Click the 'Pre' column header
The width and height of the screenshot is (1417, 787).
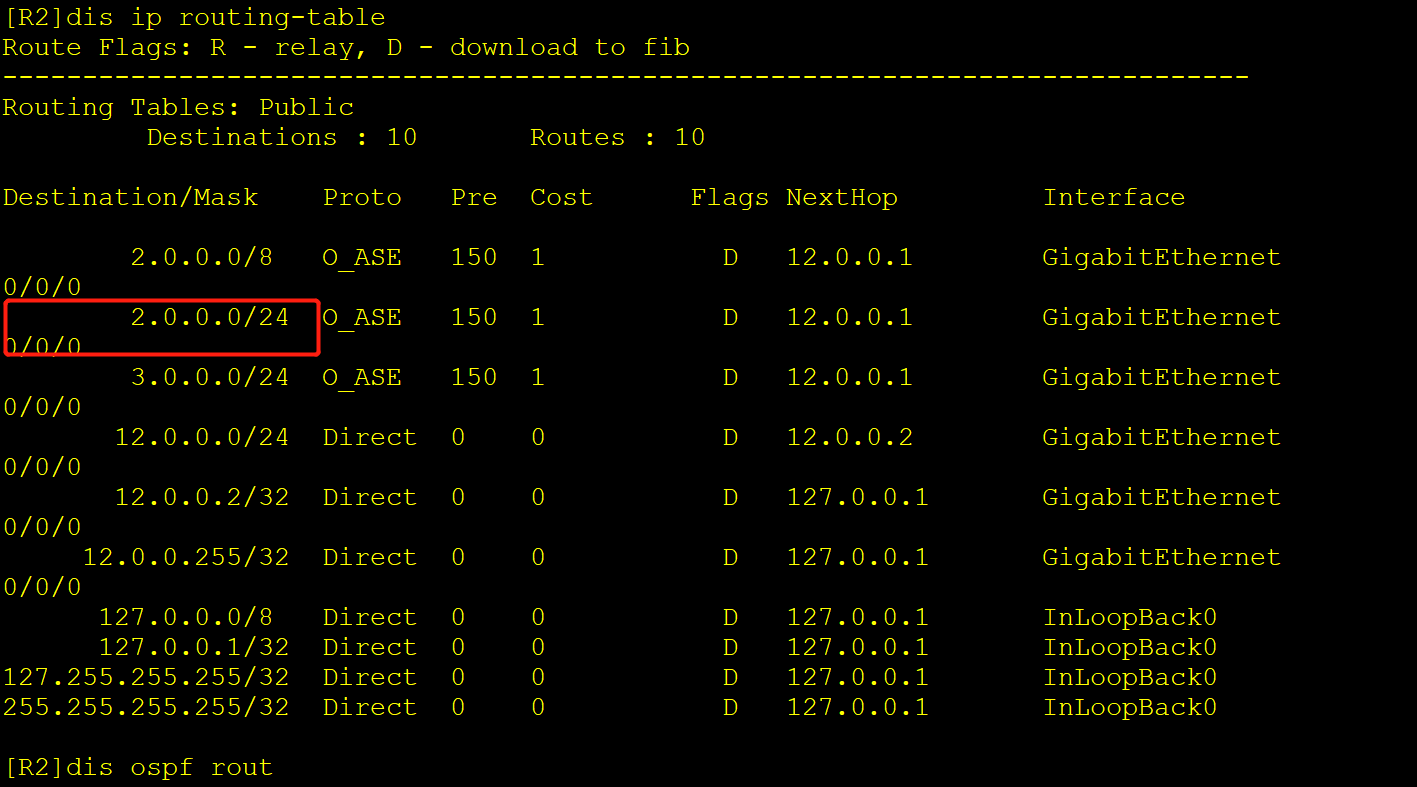pos(474,197)
